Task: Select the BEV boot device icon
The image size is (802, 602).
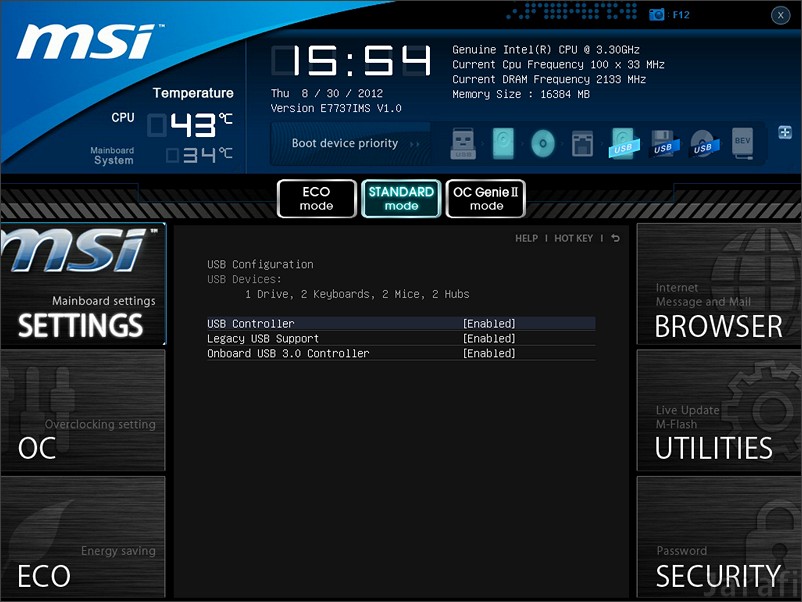Action: click(743, 144)
